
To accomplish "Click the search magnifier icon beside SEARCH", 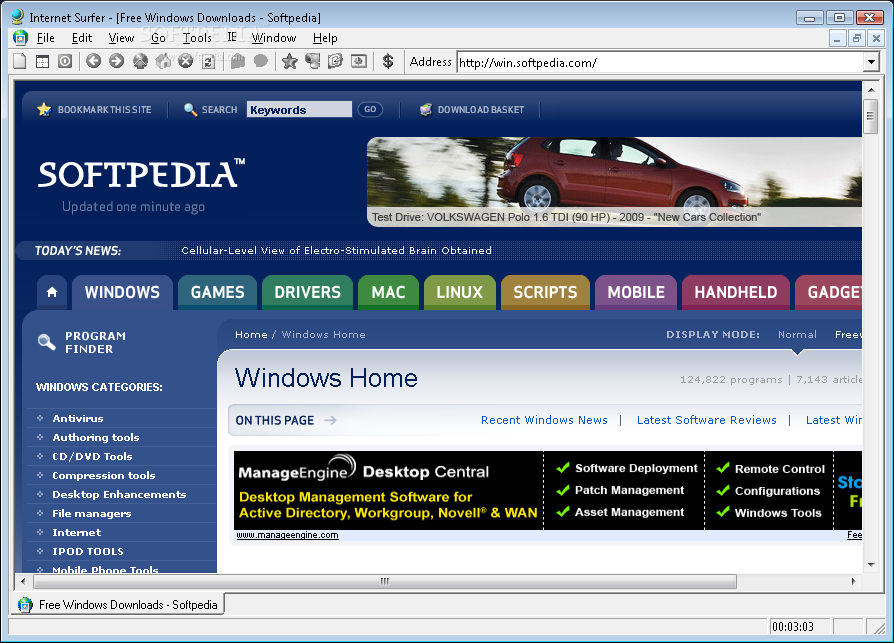I will [190, 109].
